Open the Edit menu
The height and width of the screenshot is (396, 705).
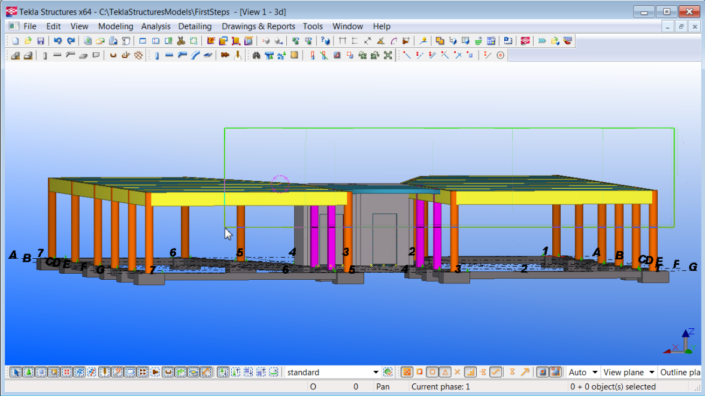[53, 26]
